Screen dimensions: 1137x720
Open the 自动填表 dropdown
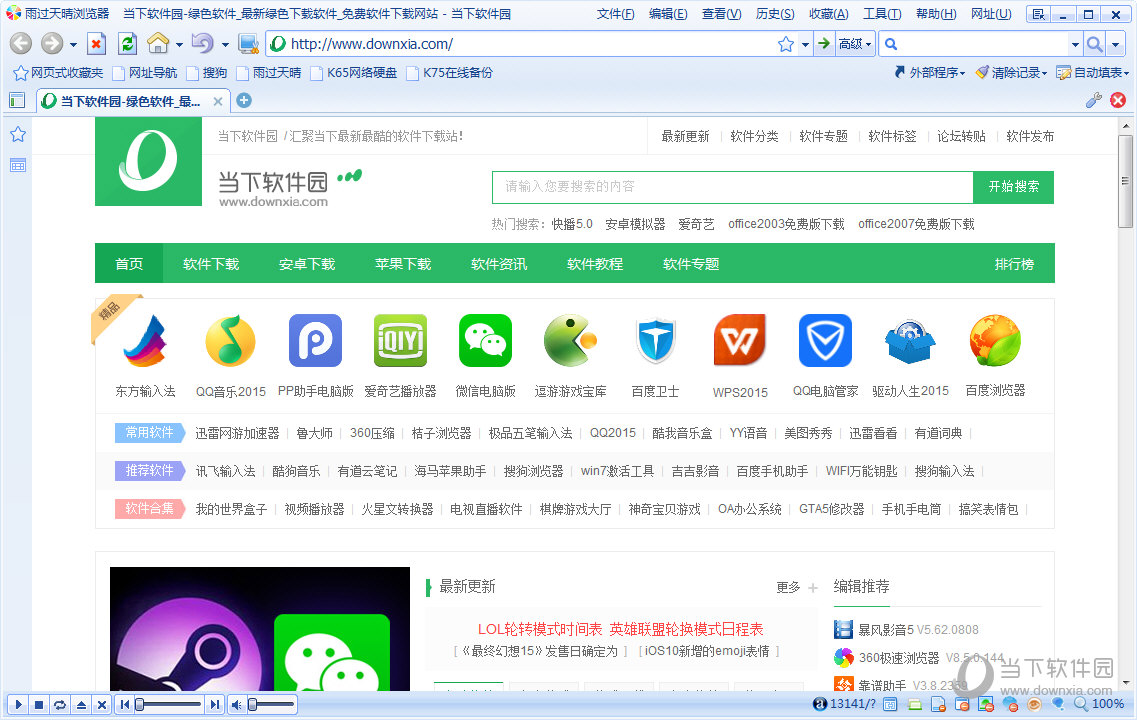(x=1093, y=73)
